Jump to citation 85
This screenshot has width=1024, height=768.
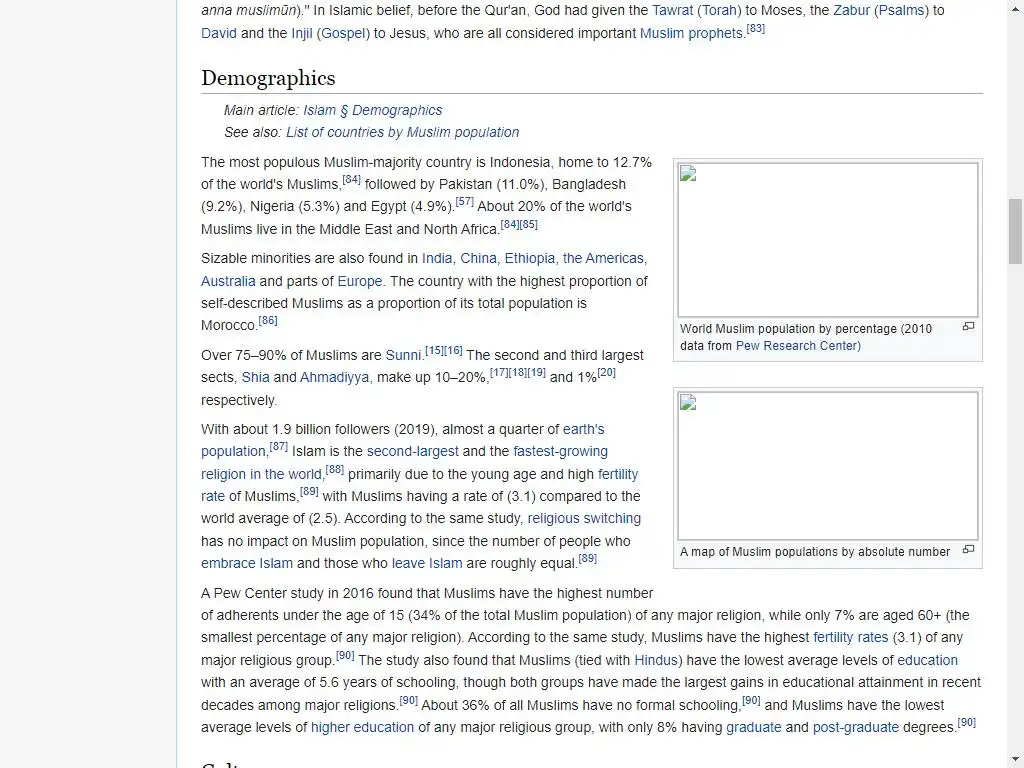(x=528, y=225)
